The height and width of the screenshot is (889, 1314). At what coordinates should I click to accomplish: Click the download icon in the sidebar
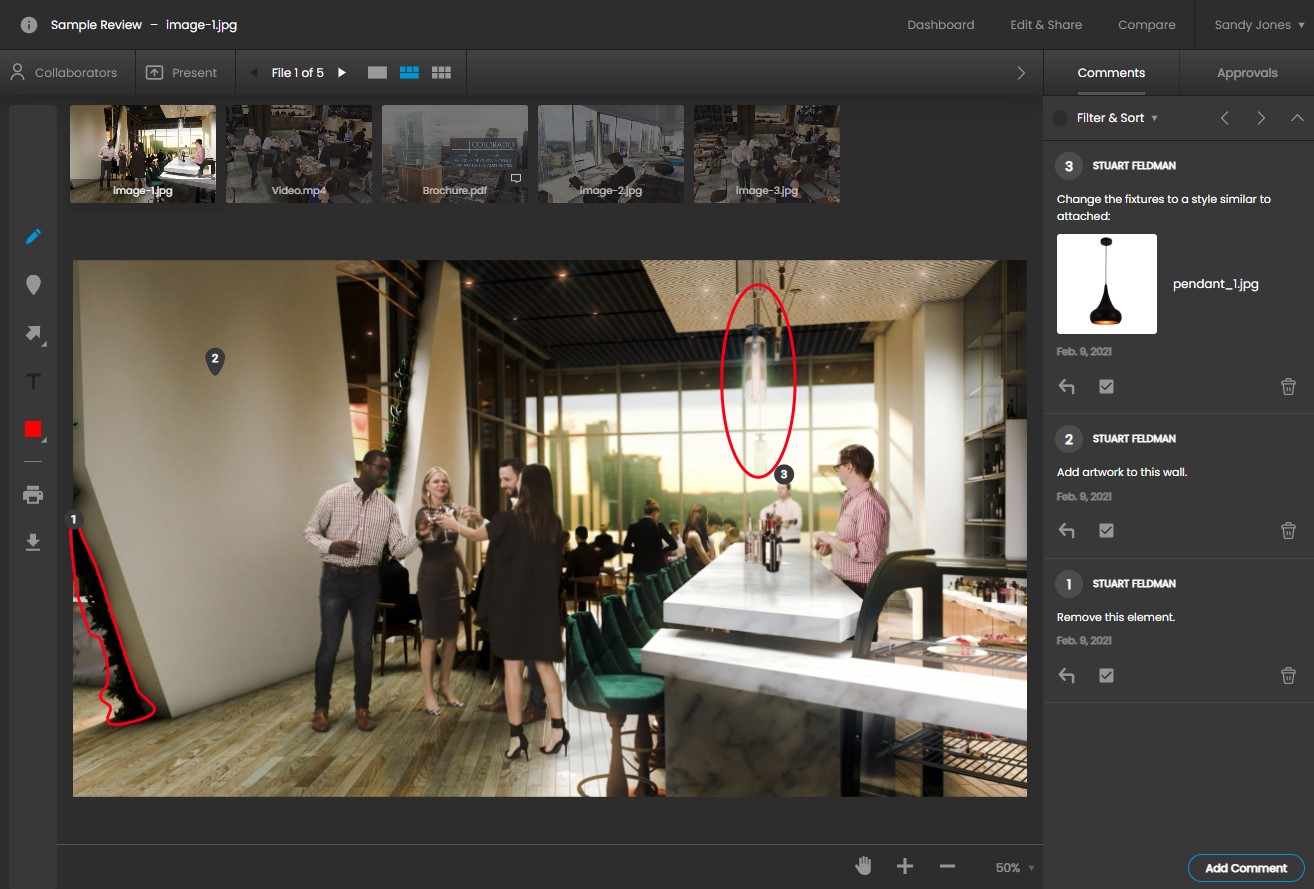33,541
